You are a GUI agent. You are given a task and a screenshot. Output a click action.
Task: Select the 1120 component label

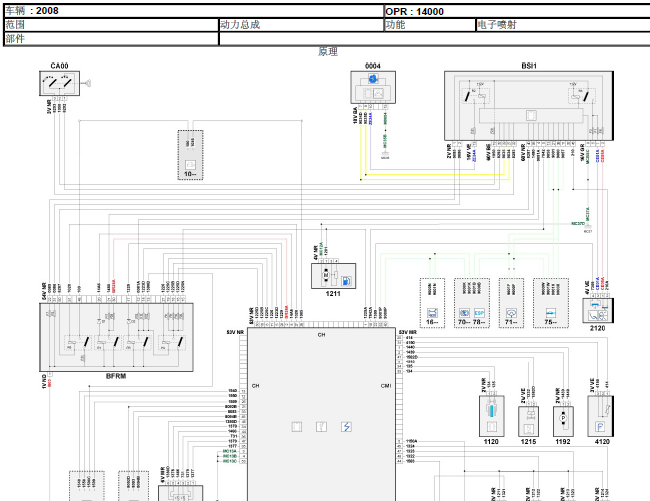491,442
